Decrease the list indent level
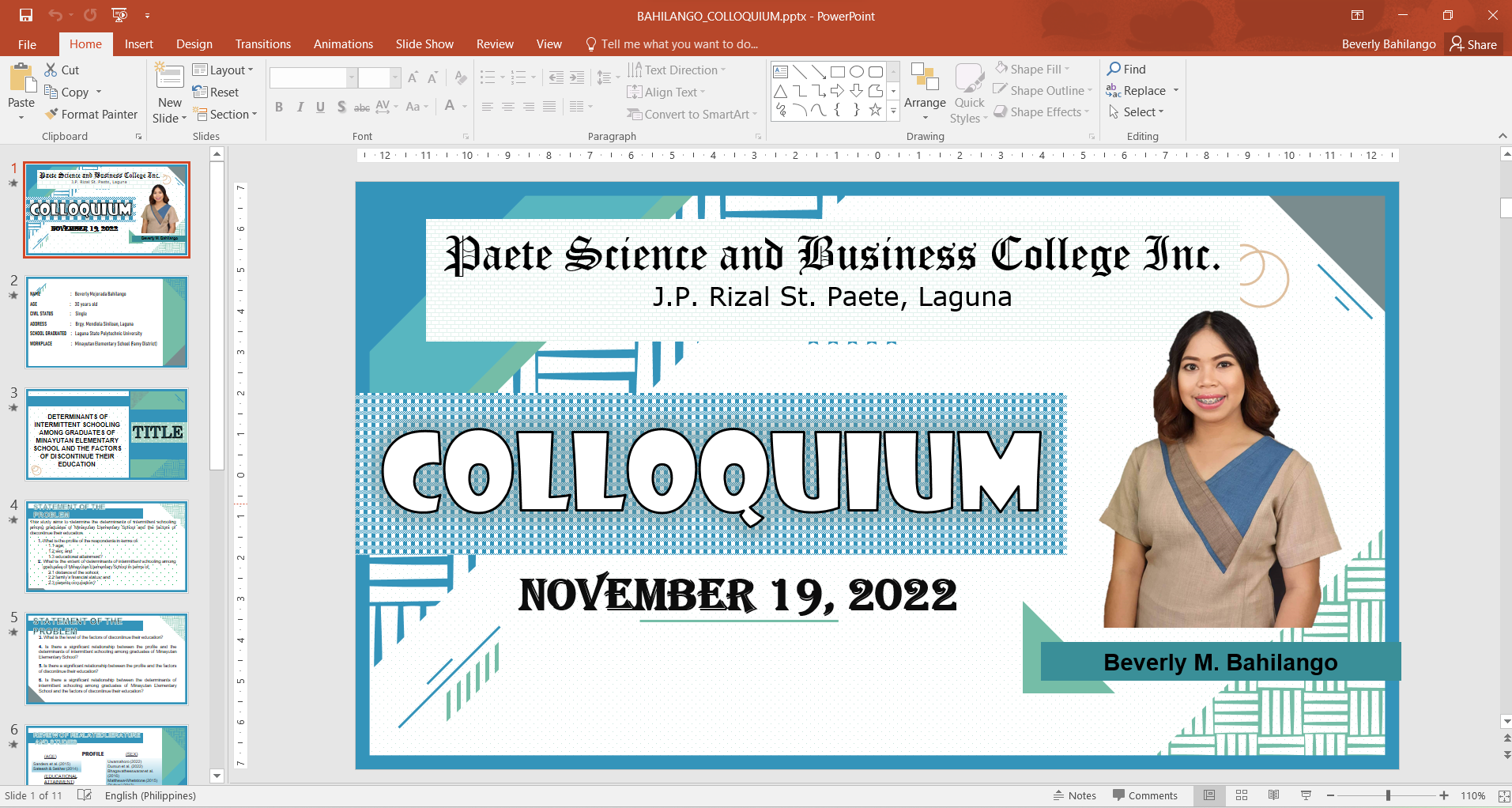Screen dimensions: 1512x808 click(x=556, y=77)
